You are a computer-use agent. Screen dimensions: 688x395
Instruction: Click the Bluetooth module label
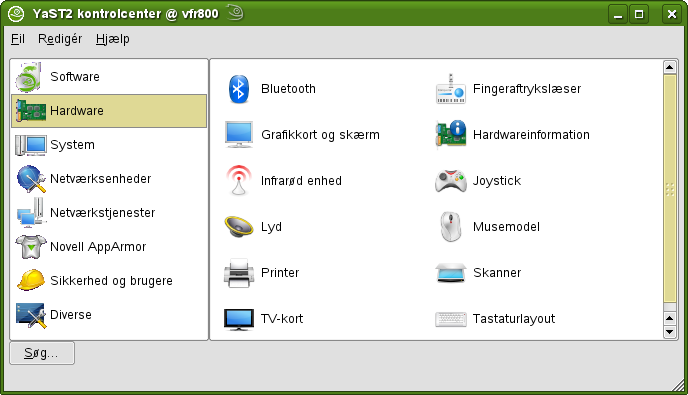(x=288, y=89)
